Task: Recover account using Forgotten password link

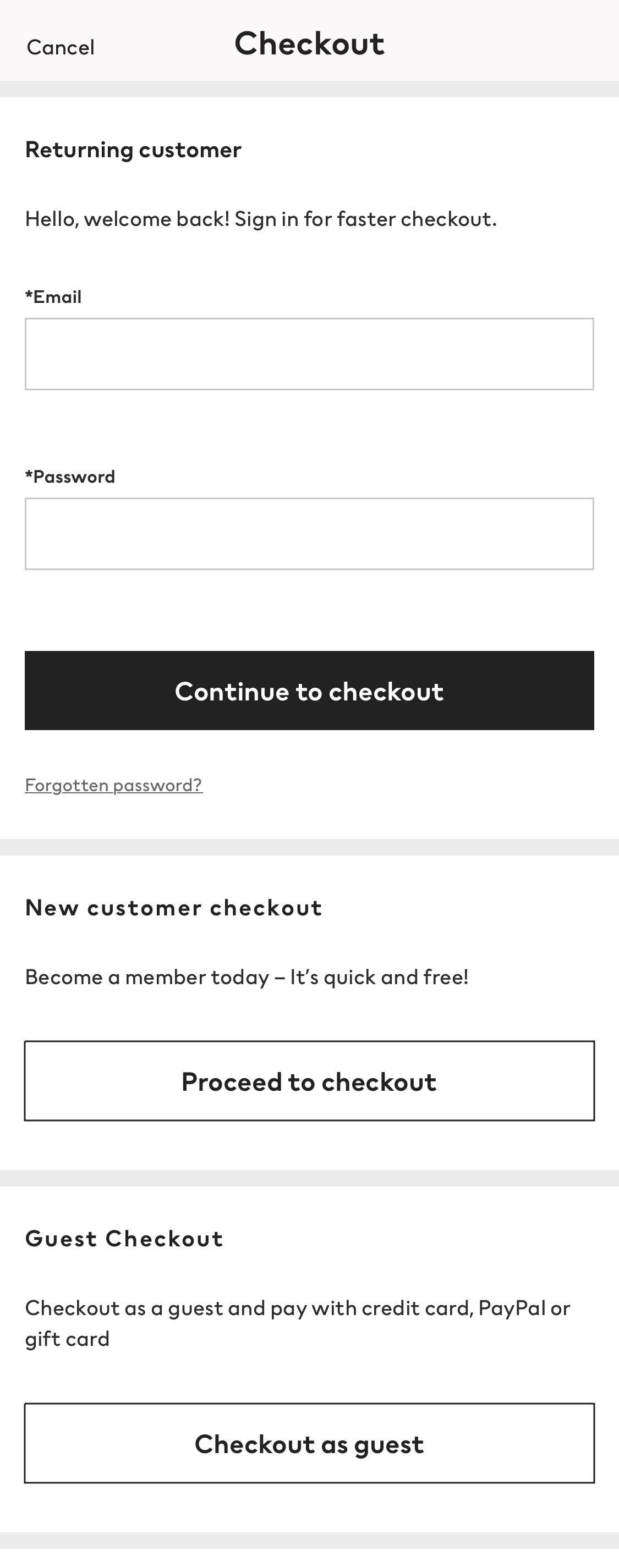Action: (113, 785)
